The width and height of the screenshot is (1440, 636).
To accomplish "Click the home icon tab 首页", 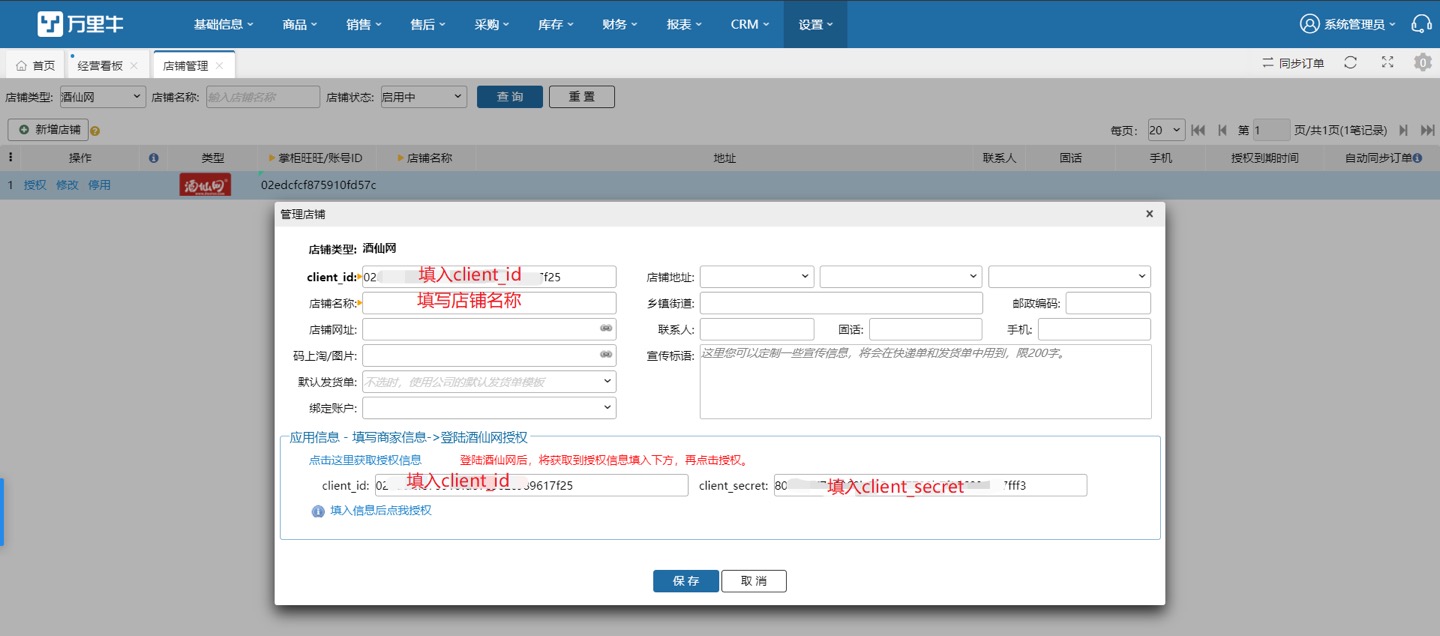I will pyautogui.click(x=36, y=66).
